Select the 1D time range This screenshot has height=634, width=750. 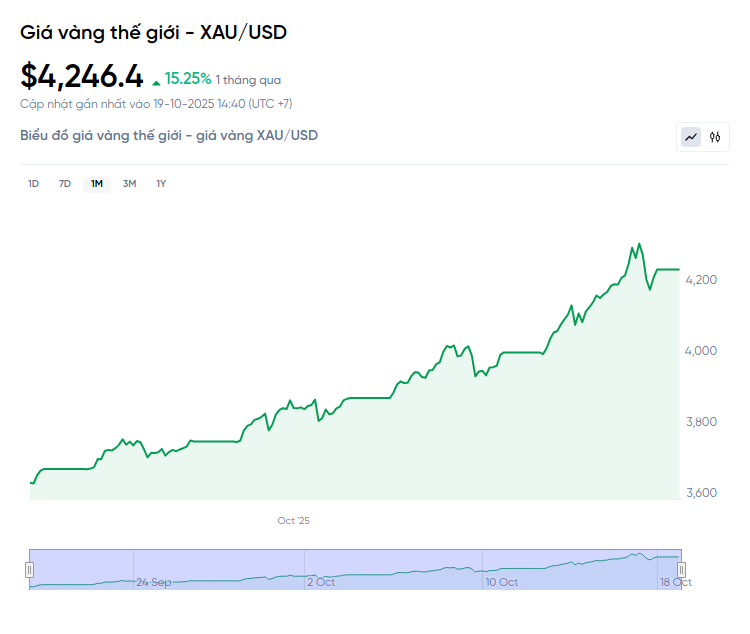33,183
